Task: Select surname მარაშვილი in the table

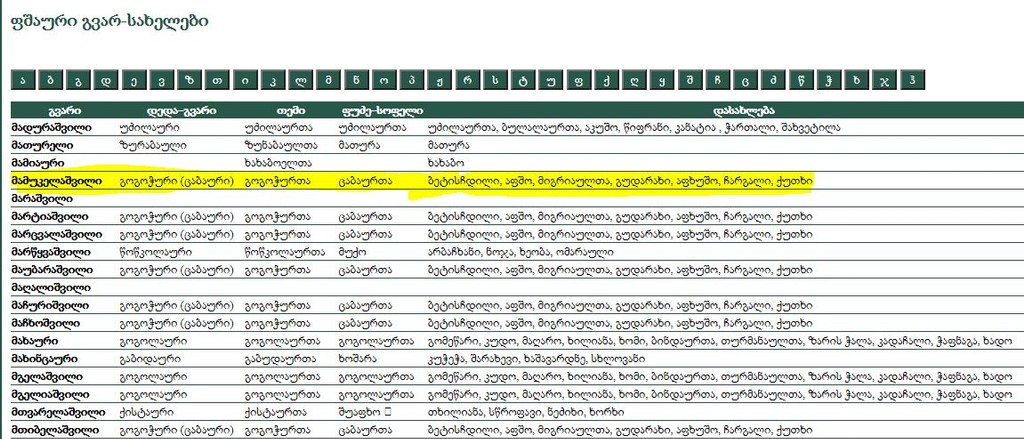Action: [x=42, y=199]
